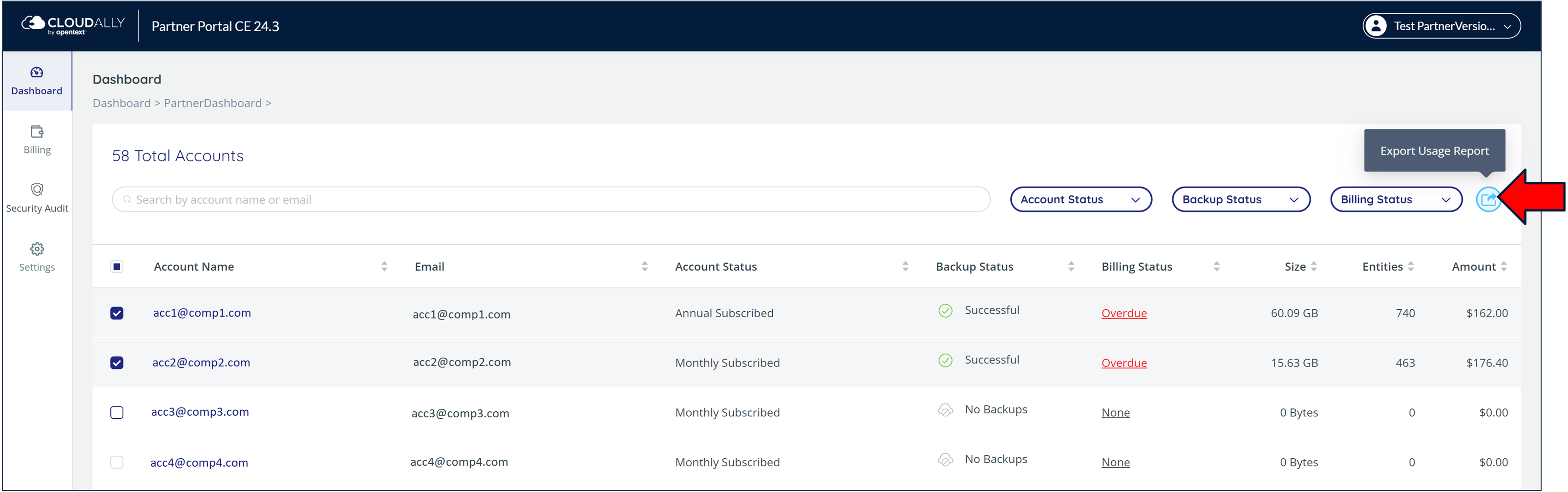Screen dimensions: 1568x492
Task: Select the "463" entities cell
Action: (x=1405, y=363)
